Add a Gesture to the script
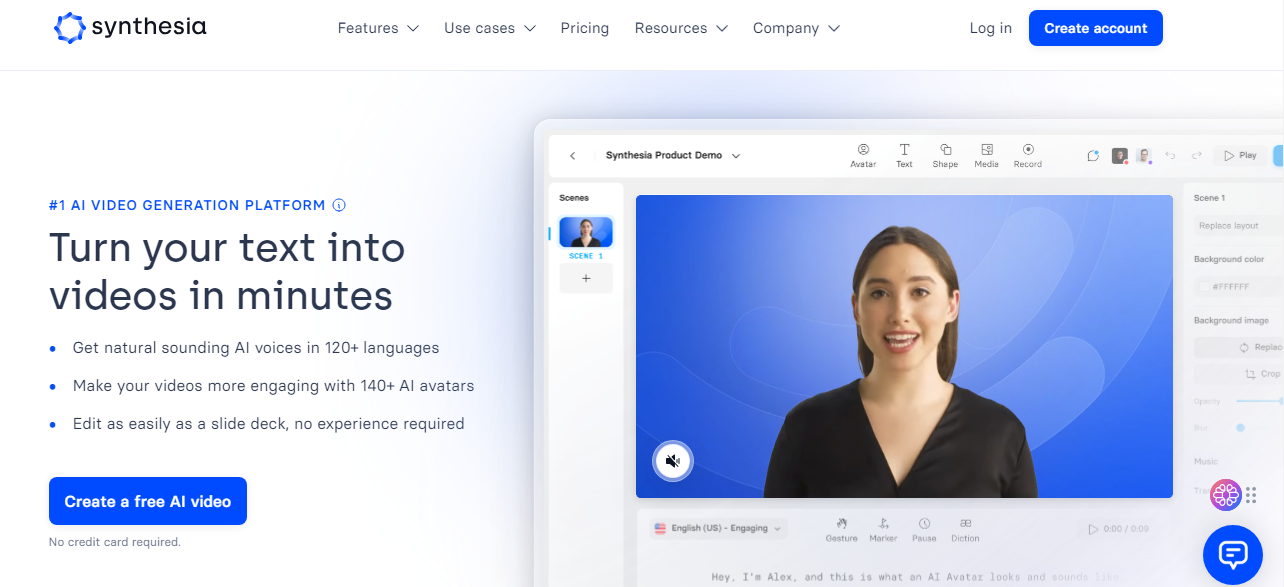 (841, 530)
